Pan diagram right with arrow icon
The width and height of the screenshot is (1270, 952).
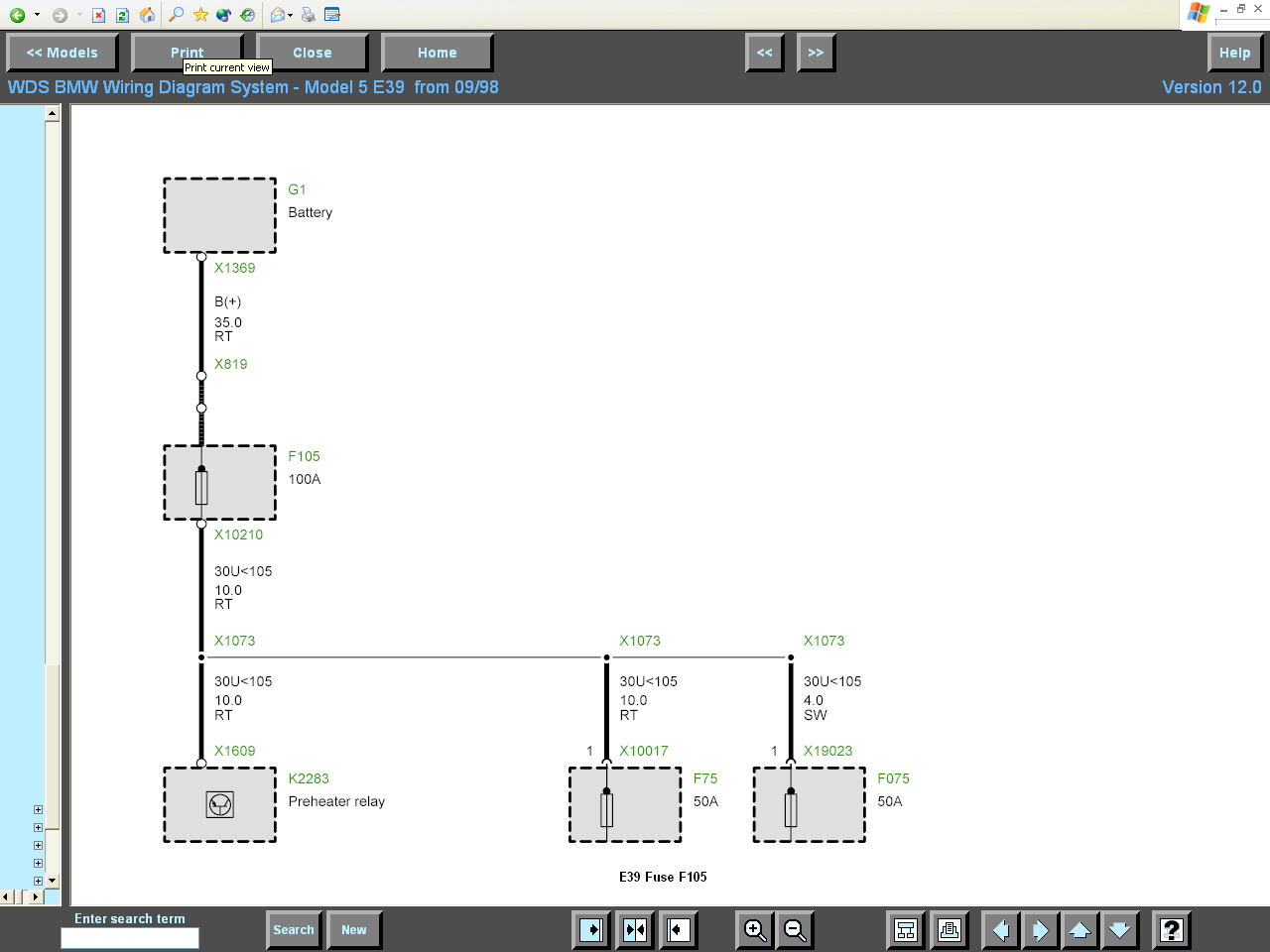click(1041, 930)
